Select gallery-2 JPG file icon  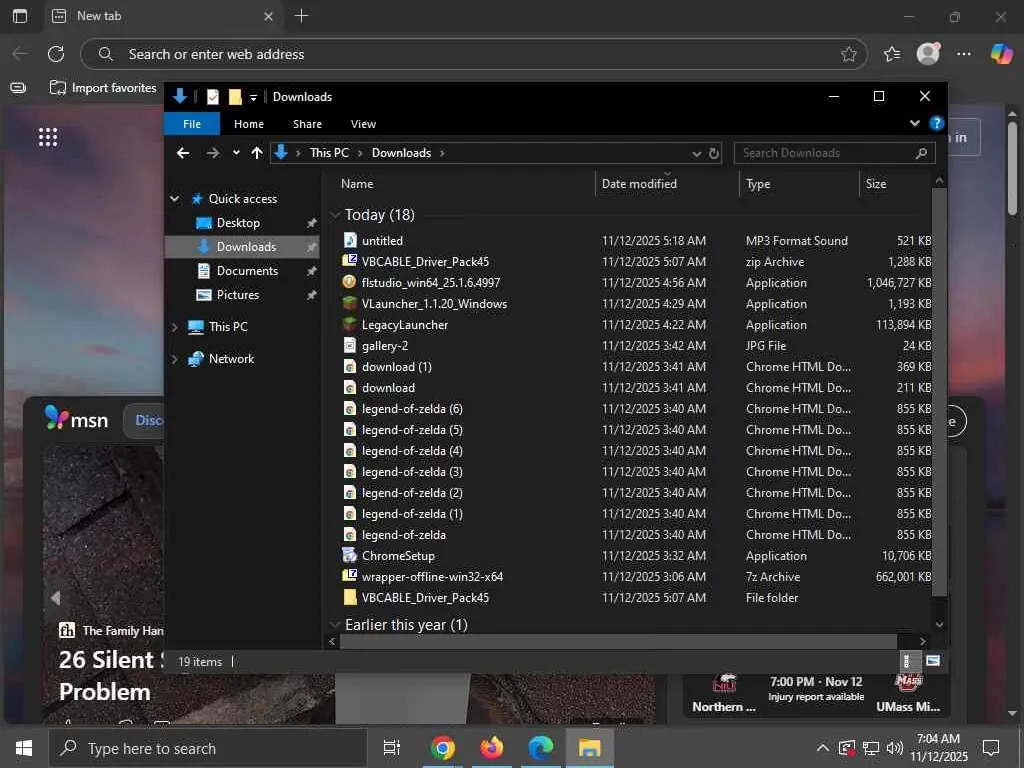[x=350, y=345]
